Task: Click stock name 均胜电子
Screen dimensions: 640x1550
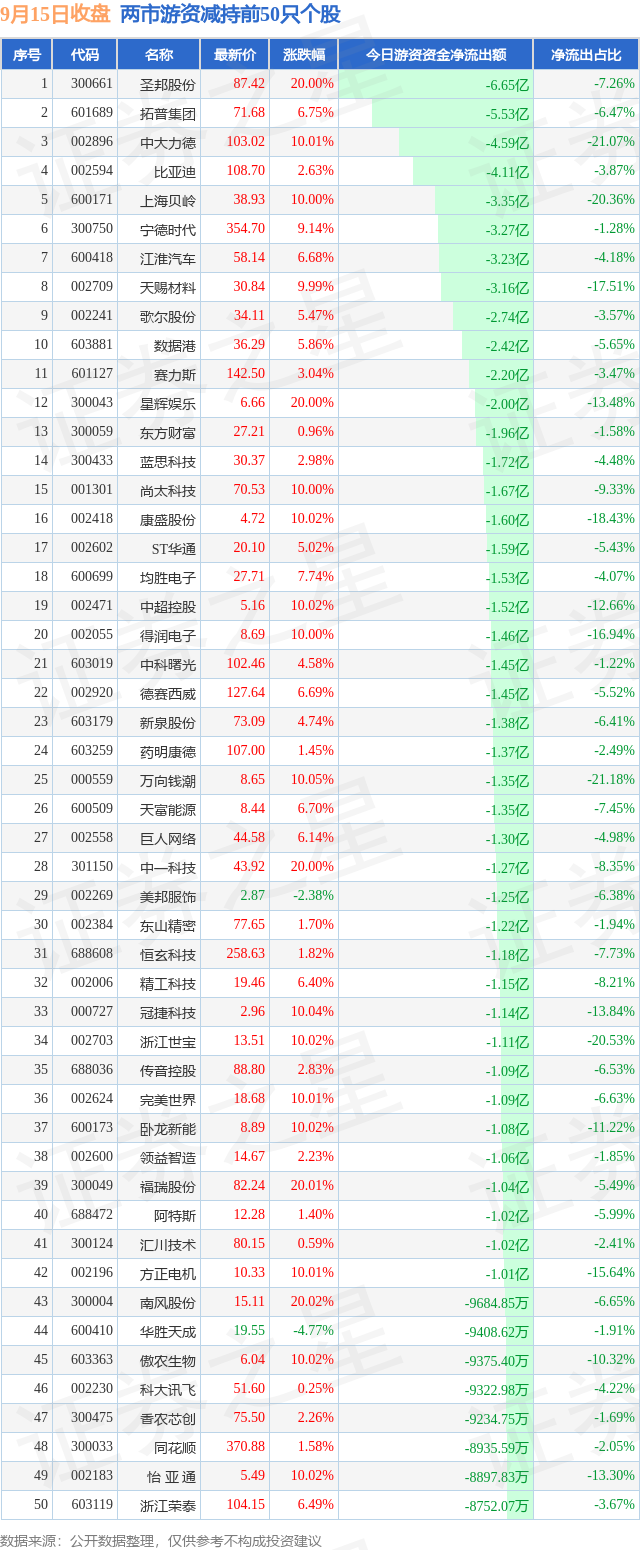Action: coord(168,577)
